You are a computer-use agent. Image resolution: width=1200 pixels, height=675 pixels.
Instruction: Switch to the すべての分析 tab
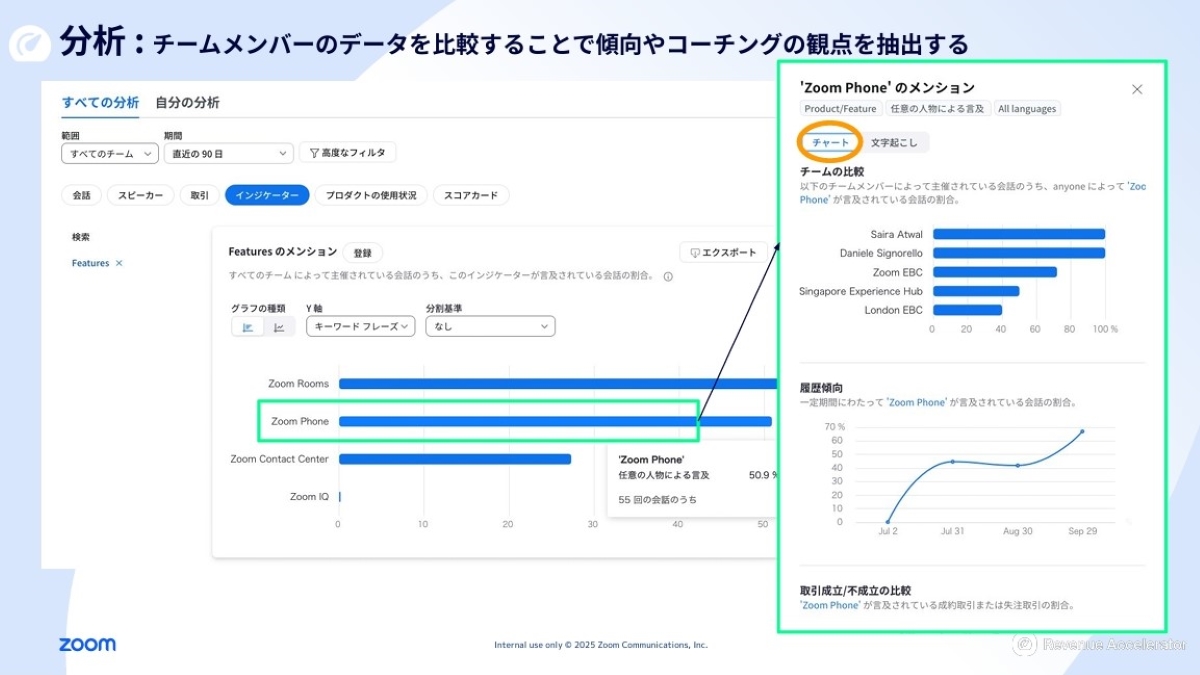coord(100,102)
